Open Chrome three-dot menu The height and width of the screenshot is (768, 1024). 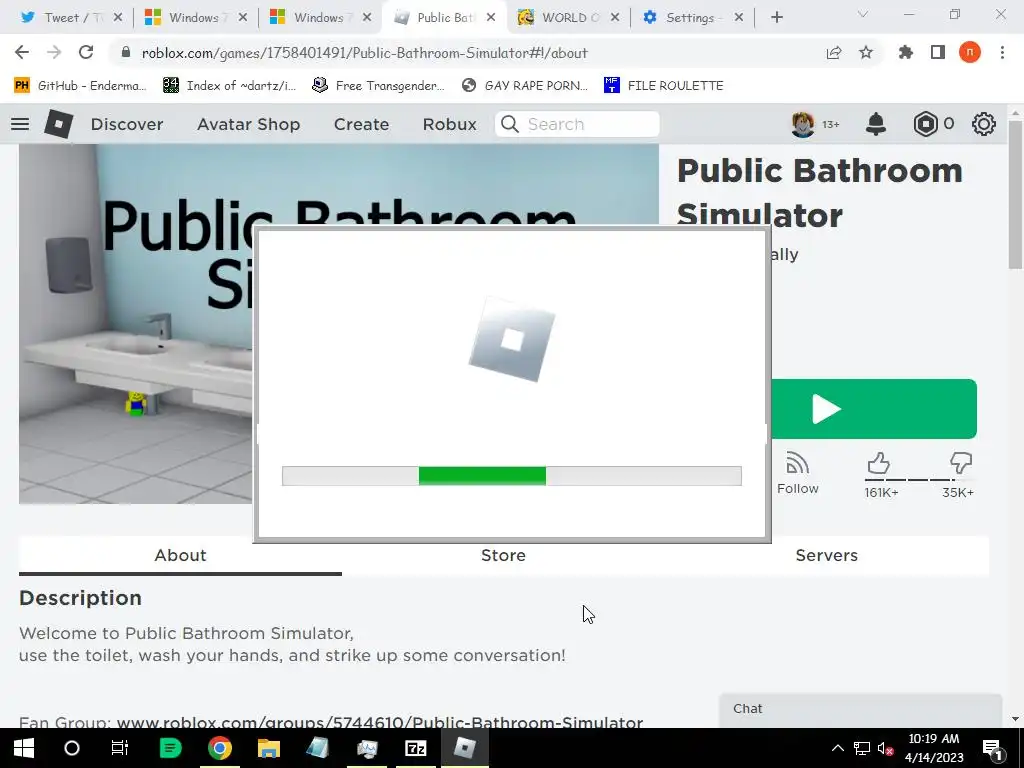coord(1002,52)
